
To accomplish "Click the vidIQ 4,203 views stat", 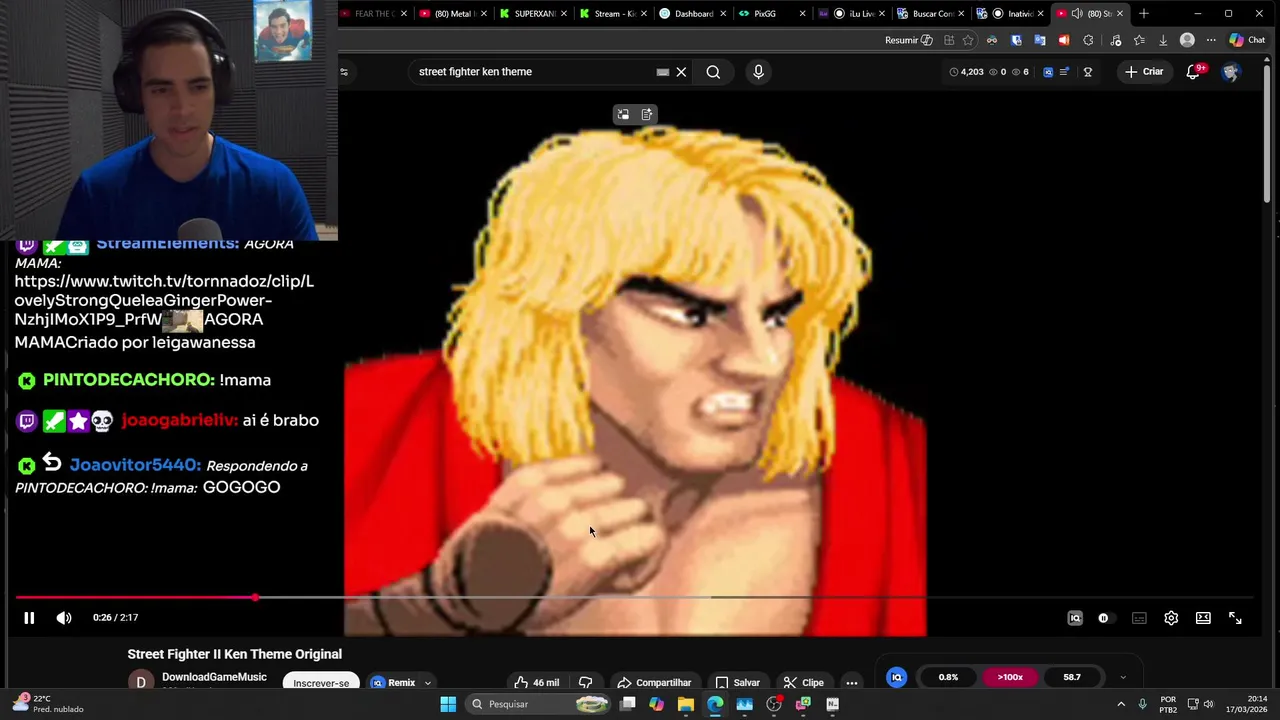I will (966, 72).
